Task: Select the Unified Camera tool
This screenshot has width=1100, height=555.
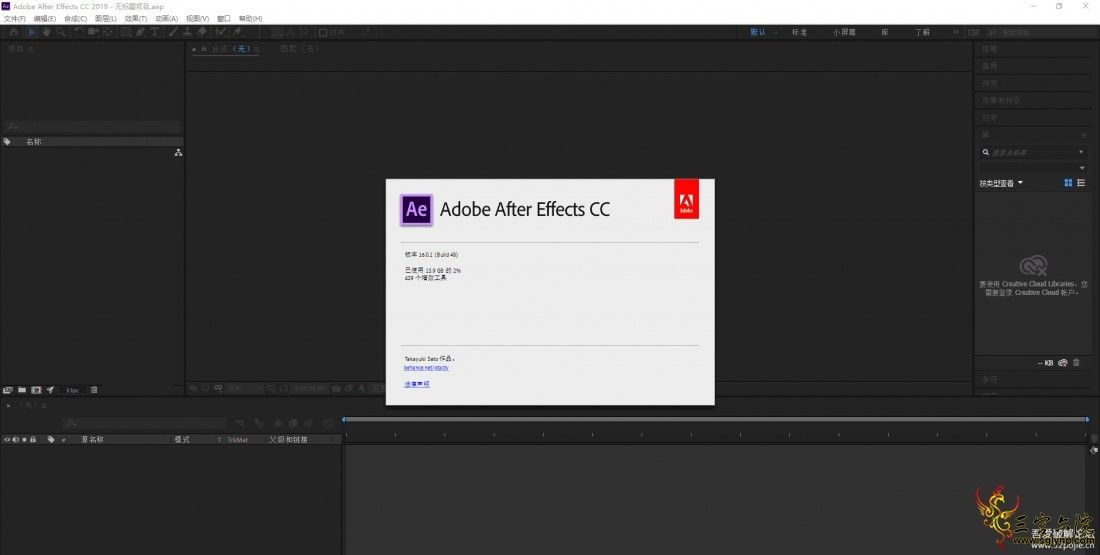Action: [93, 32]
